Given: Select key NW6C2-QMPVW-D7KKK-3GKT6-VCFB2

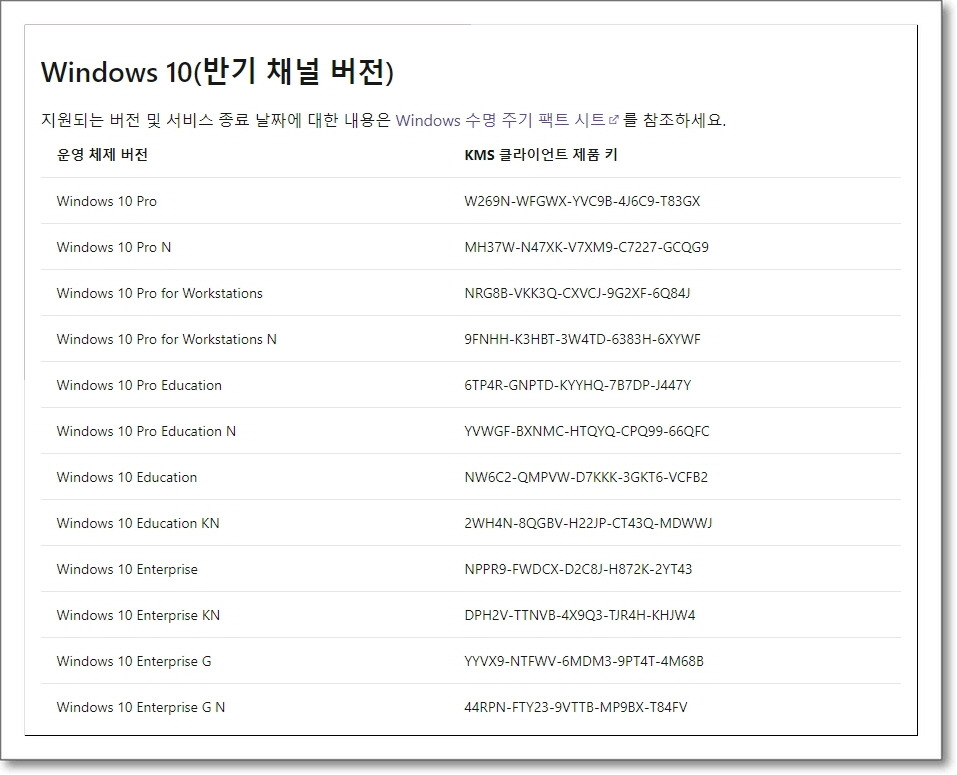Looking at the screenshot, I should [x=586, y=477].
